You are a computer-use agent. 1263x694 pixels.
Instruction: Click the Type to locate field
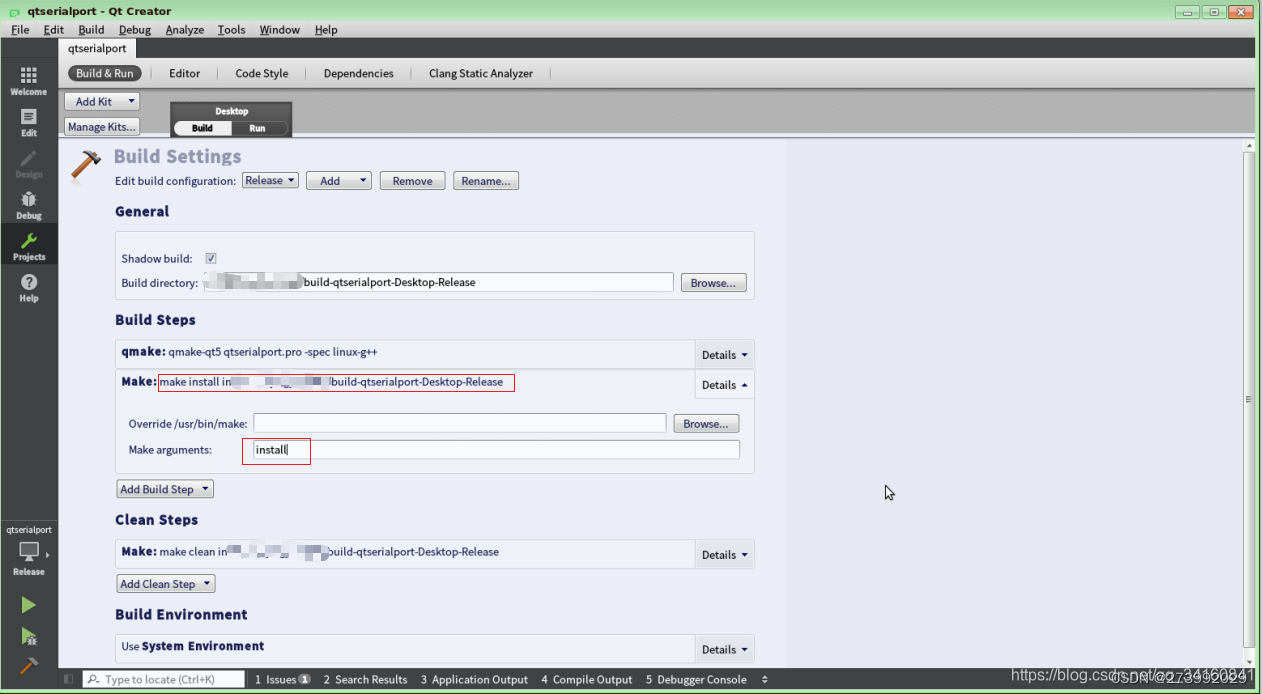(x=164, y=679)
